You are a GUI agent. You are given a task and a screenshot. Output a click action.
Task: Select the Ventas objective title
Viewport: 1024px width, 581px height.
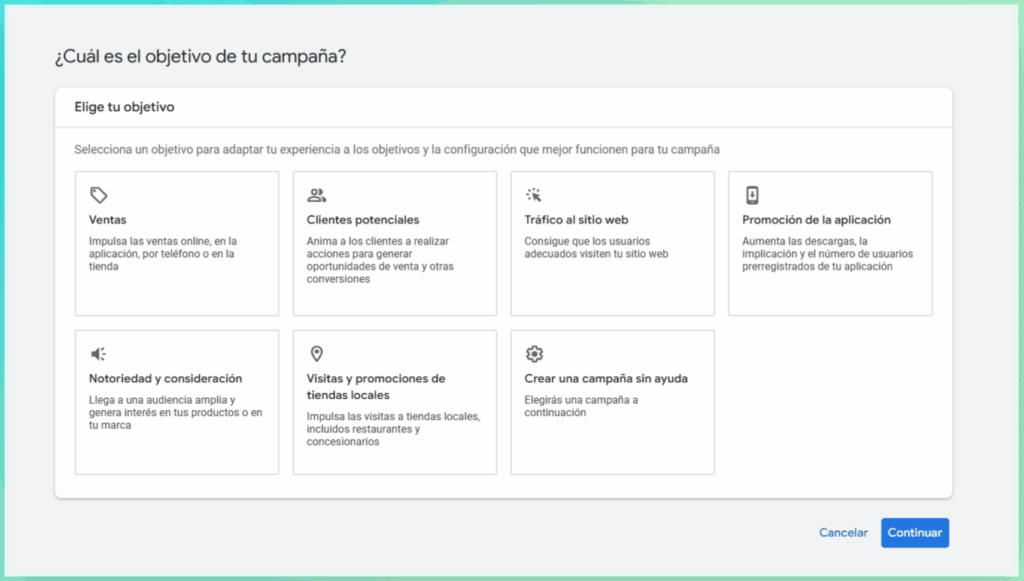(x=108, y=220)
